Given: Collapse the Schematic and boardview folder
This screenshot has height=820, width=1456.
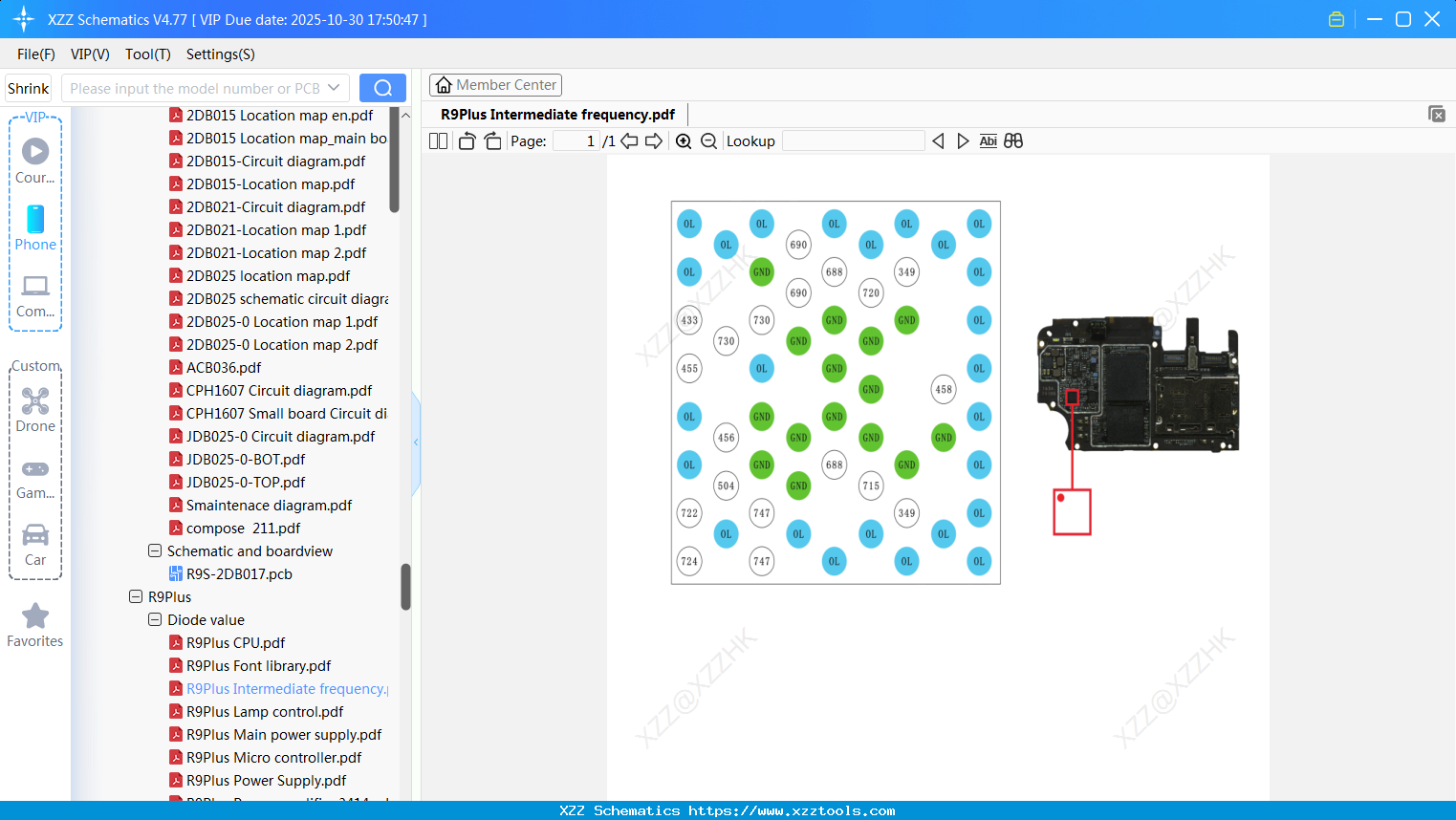Looking at the screenshot, I should pos(155,551).
